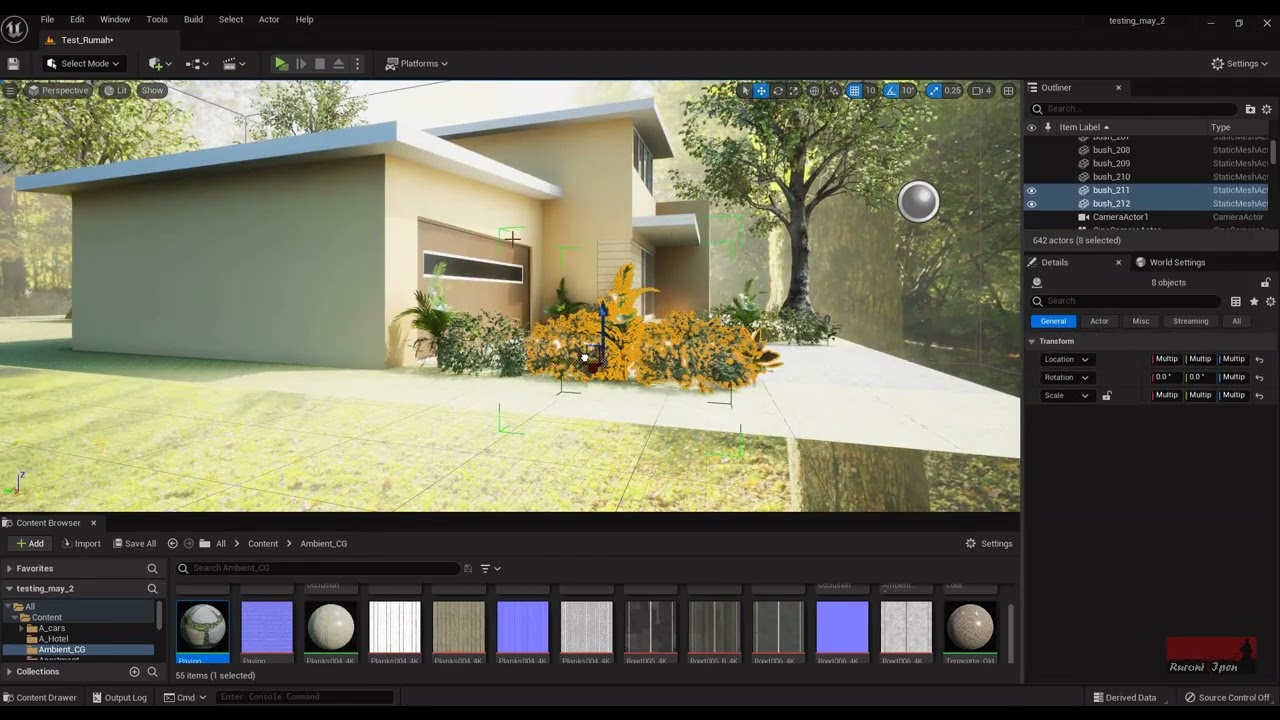The height and width of the screenshot is (720, 1280).
Task: Reset Rotation to default arrow
Action: click(x=1259, y=378)
